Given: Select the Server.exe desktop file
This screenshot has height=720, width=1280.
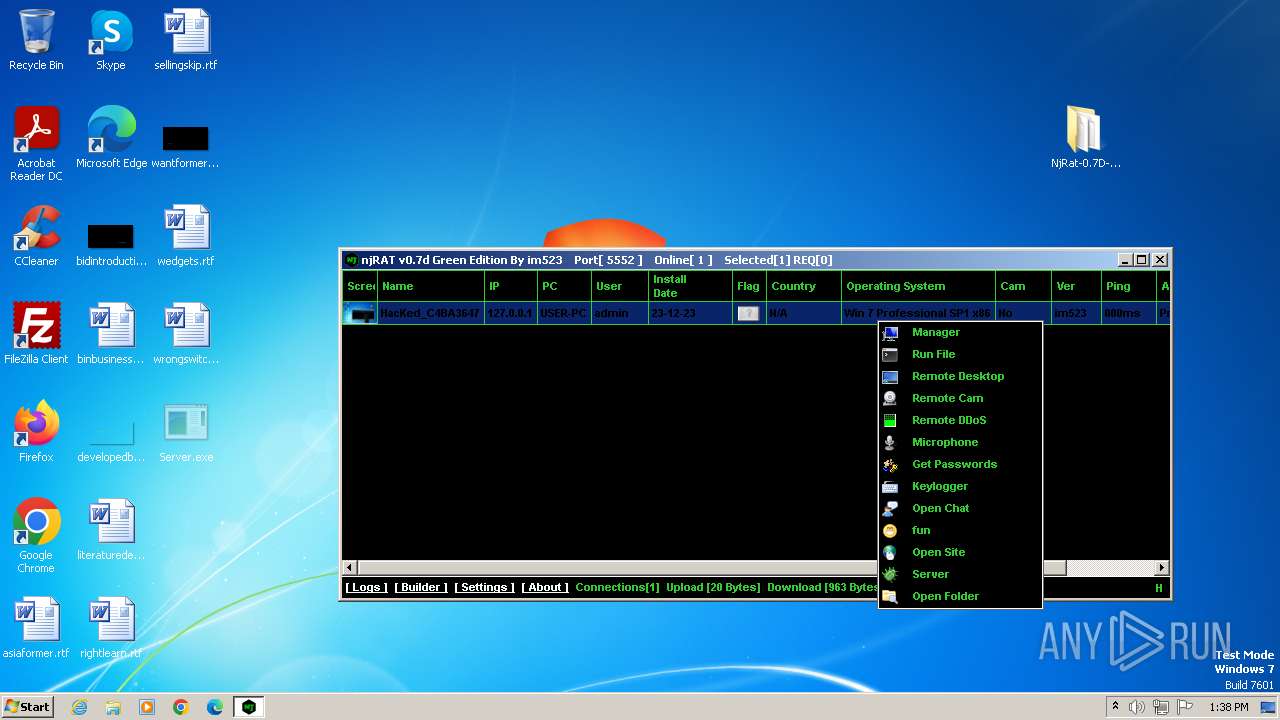Looking at the screenshot, I should pos(186,433).
